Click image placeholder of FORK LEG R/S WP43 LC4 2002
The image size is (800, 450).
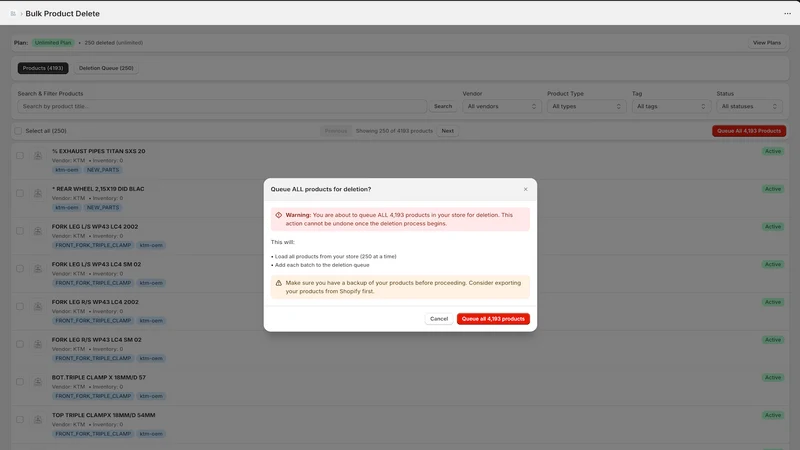[38, 307]
